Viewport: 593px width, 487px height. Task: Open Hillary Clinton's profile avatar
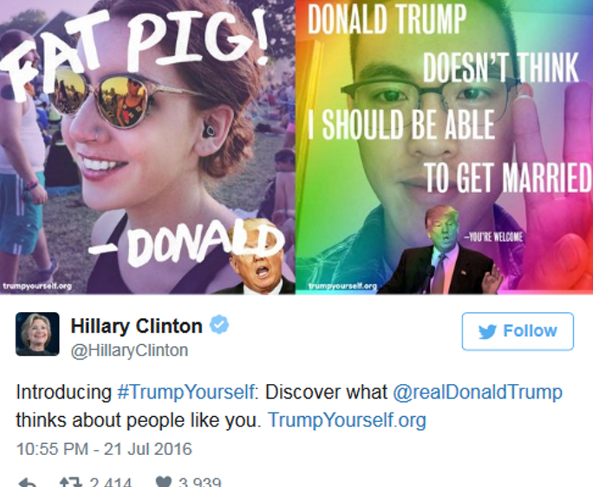[x=37, y=334]
